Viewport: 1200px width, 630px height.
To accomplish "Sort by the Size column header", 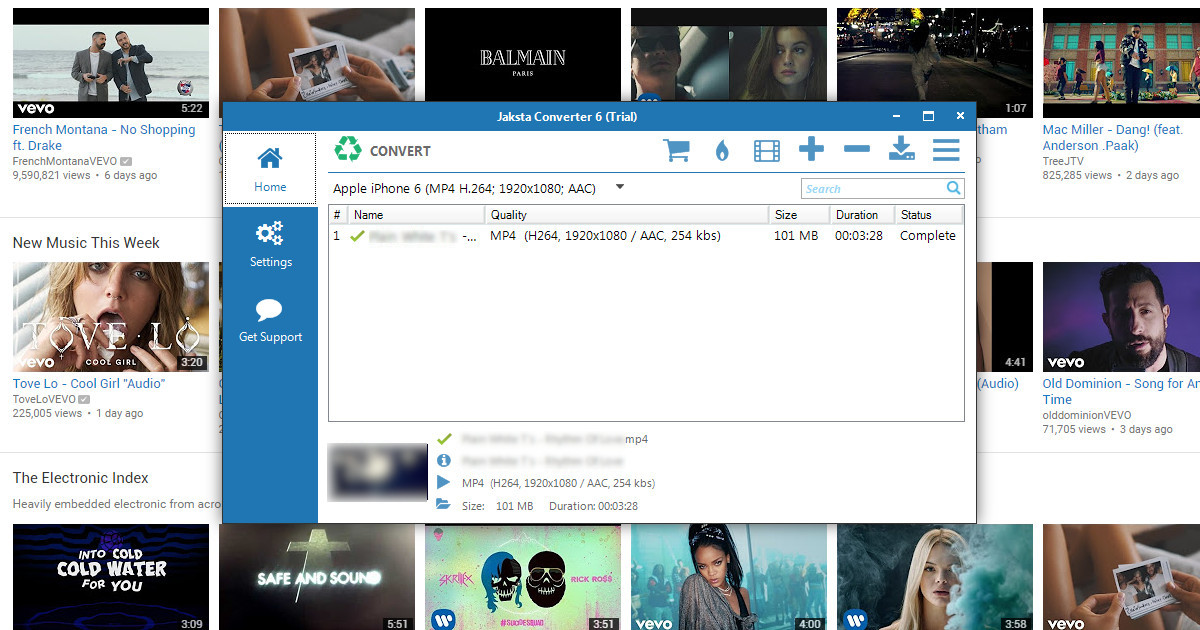I will [x=799, y=215].
